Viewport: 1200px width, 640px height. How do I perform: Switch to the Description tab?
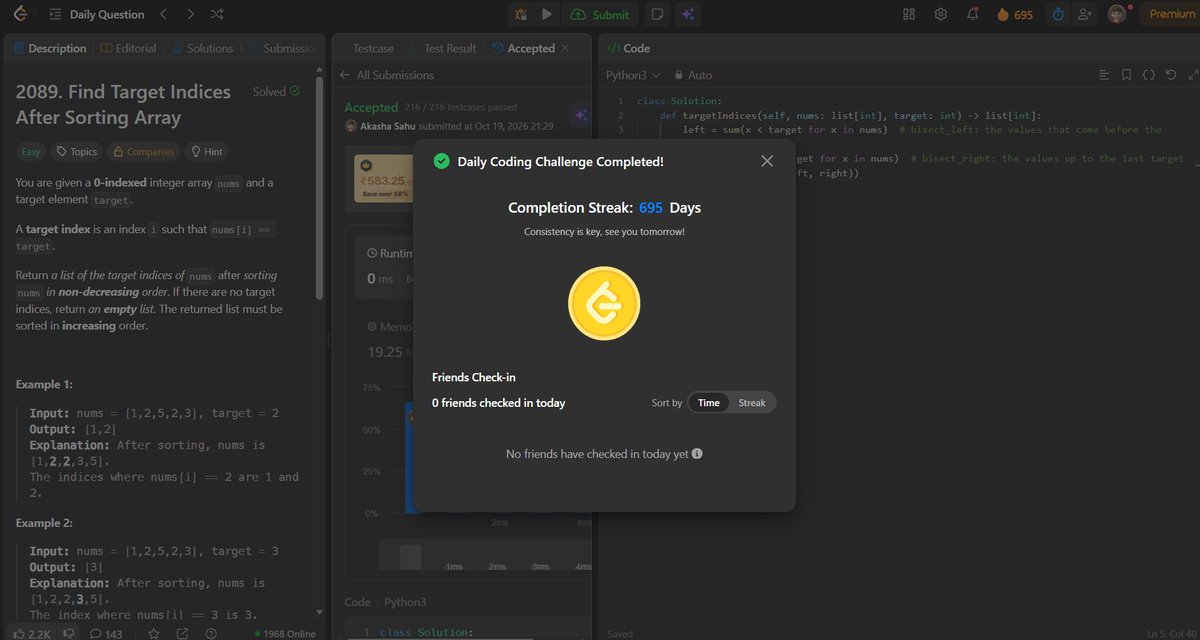click(50, 48)
